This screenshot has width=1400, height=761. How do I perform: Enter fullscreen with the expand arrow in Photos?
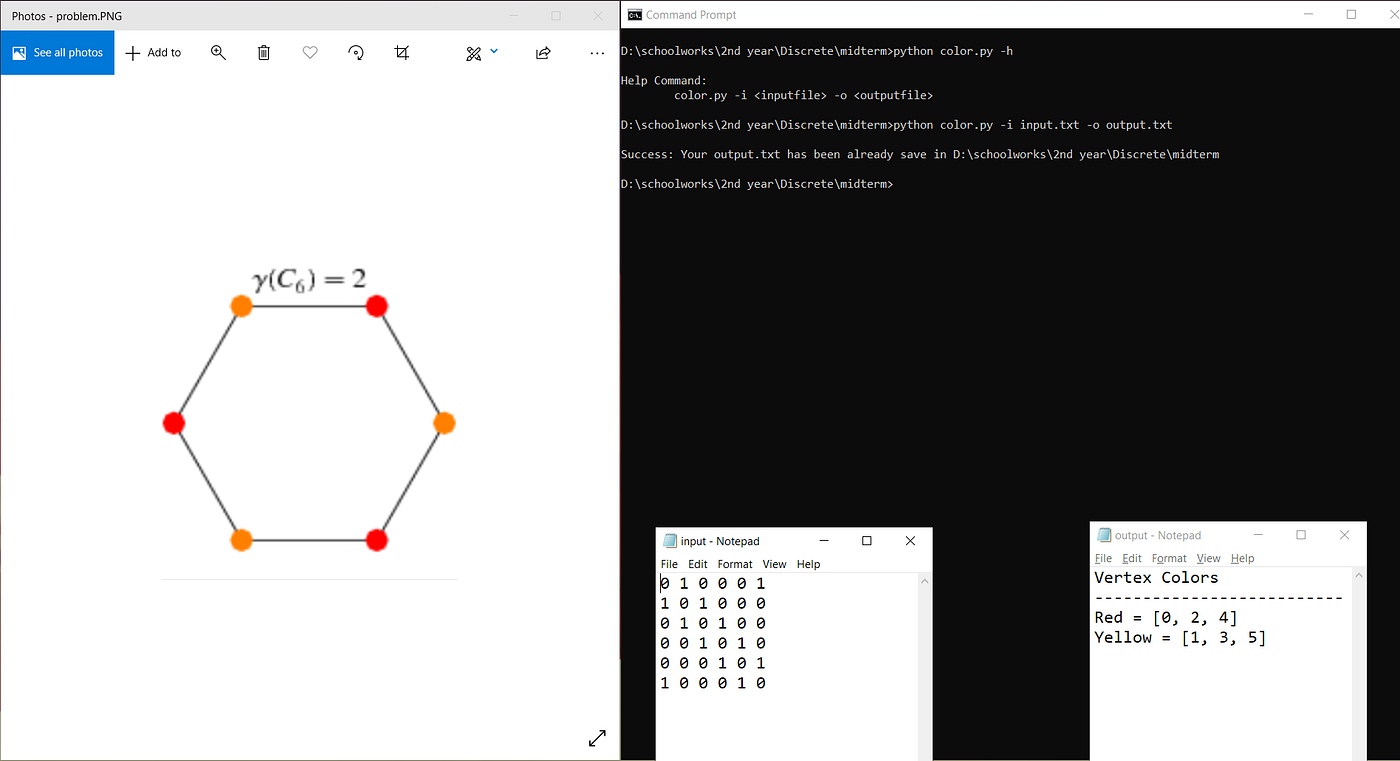coord(597,737)
